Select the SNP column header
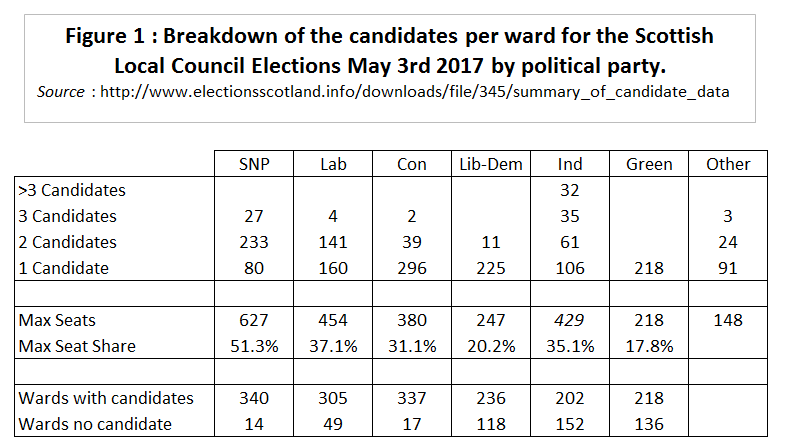 pos(253,164)
